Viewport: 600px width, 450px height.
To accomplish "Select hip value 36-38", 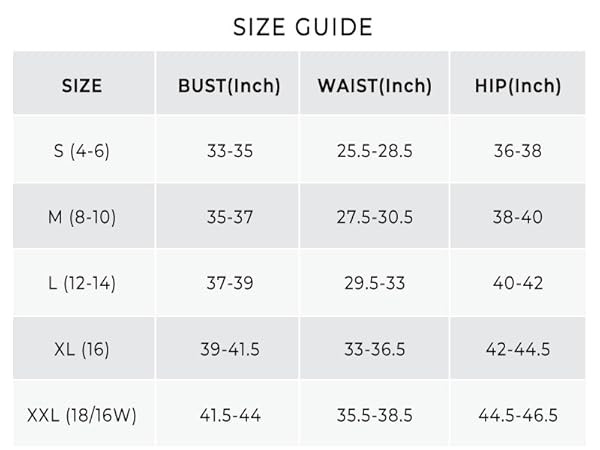I will [x=518, y=151].
